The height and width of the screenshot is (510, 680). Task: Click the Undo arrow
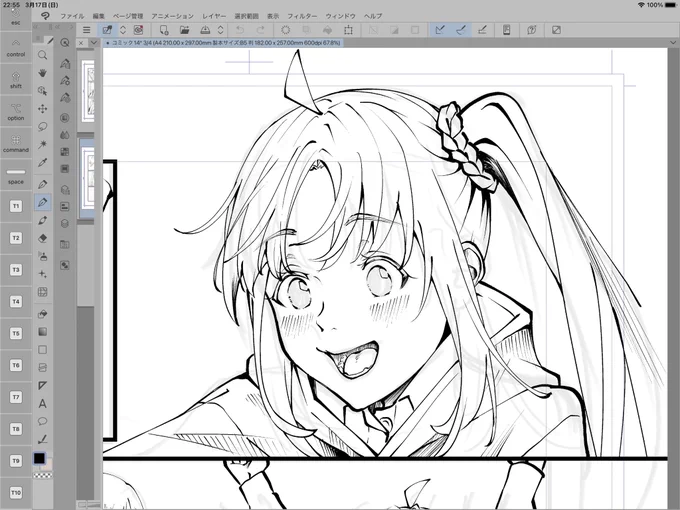pyautogui.click(x=240, y=30)
